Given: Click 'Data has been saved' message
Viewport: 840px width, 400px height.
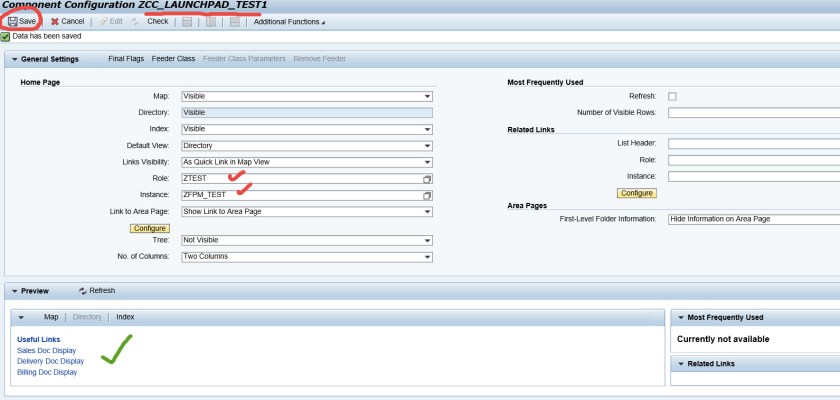Looking at the screenshot, I should click(x=47, y=36).
